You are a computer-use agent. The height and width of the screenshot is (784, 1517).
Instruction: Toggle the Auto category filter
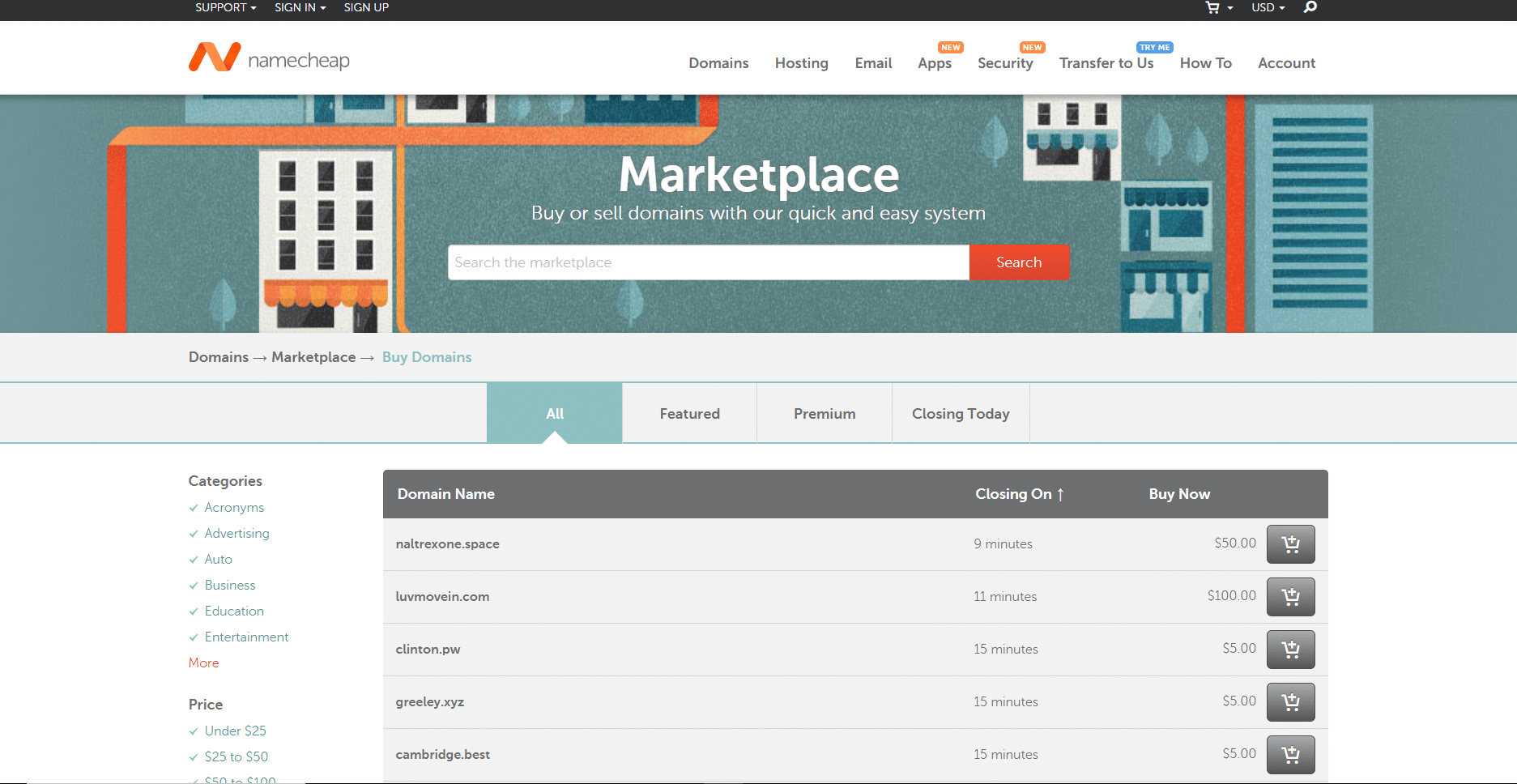(211, 560)
